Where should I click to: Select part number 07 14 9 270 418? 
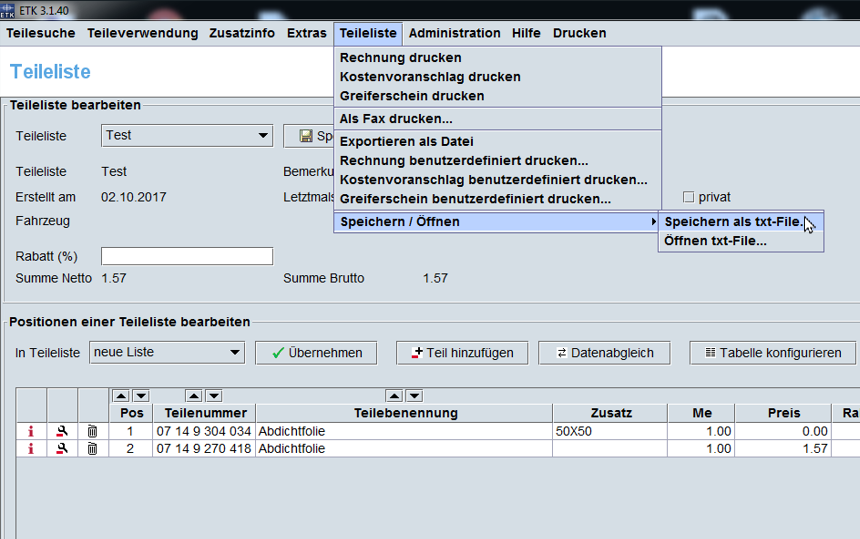[204, 449]
